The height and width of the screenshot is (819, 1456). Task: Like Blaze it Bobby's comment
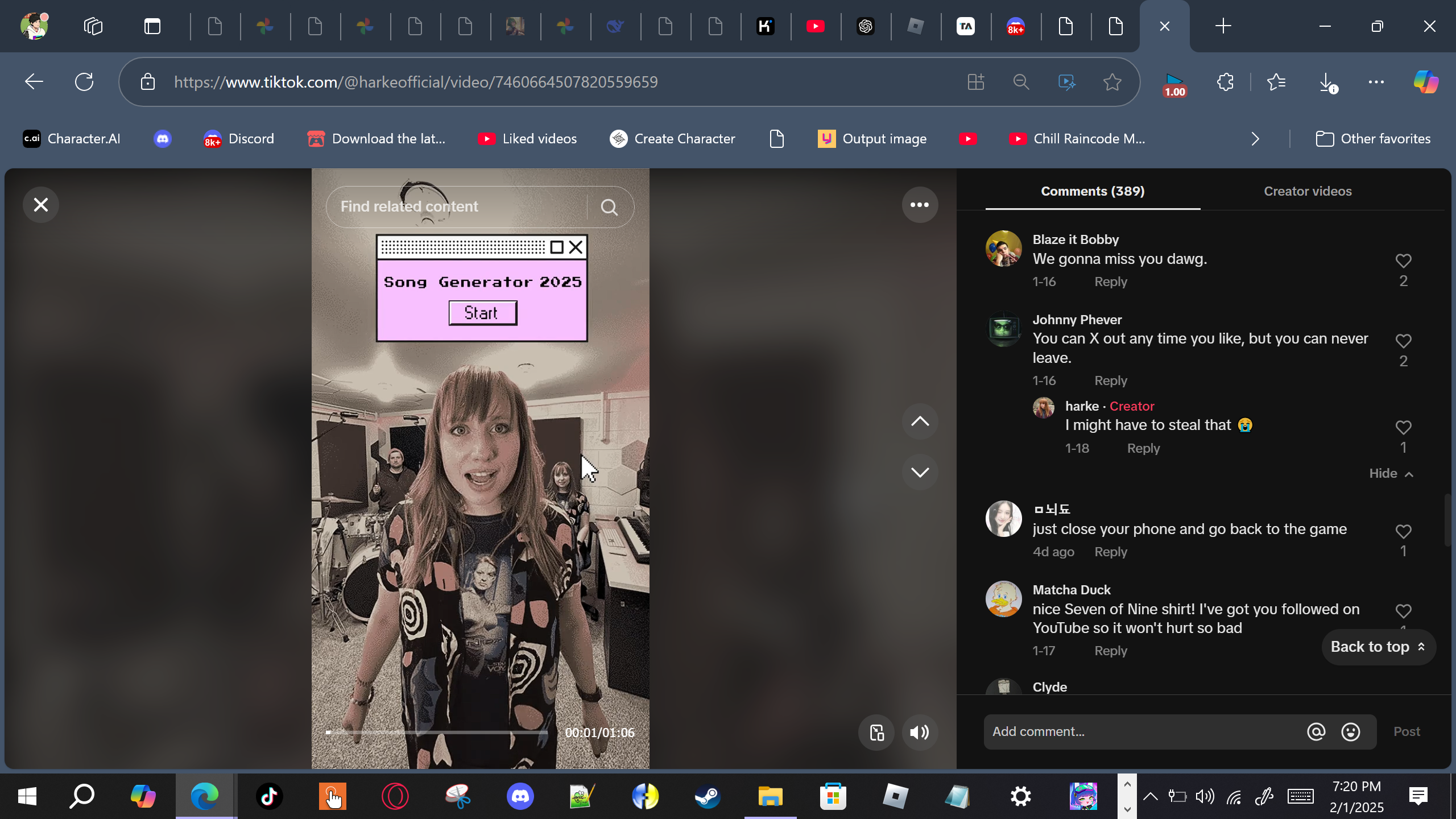(x=1403, y=261)
